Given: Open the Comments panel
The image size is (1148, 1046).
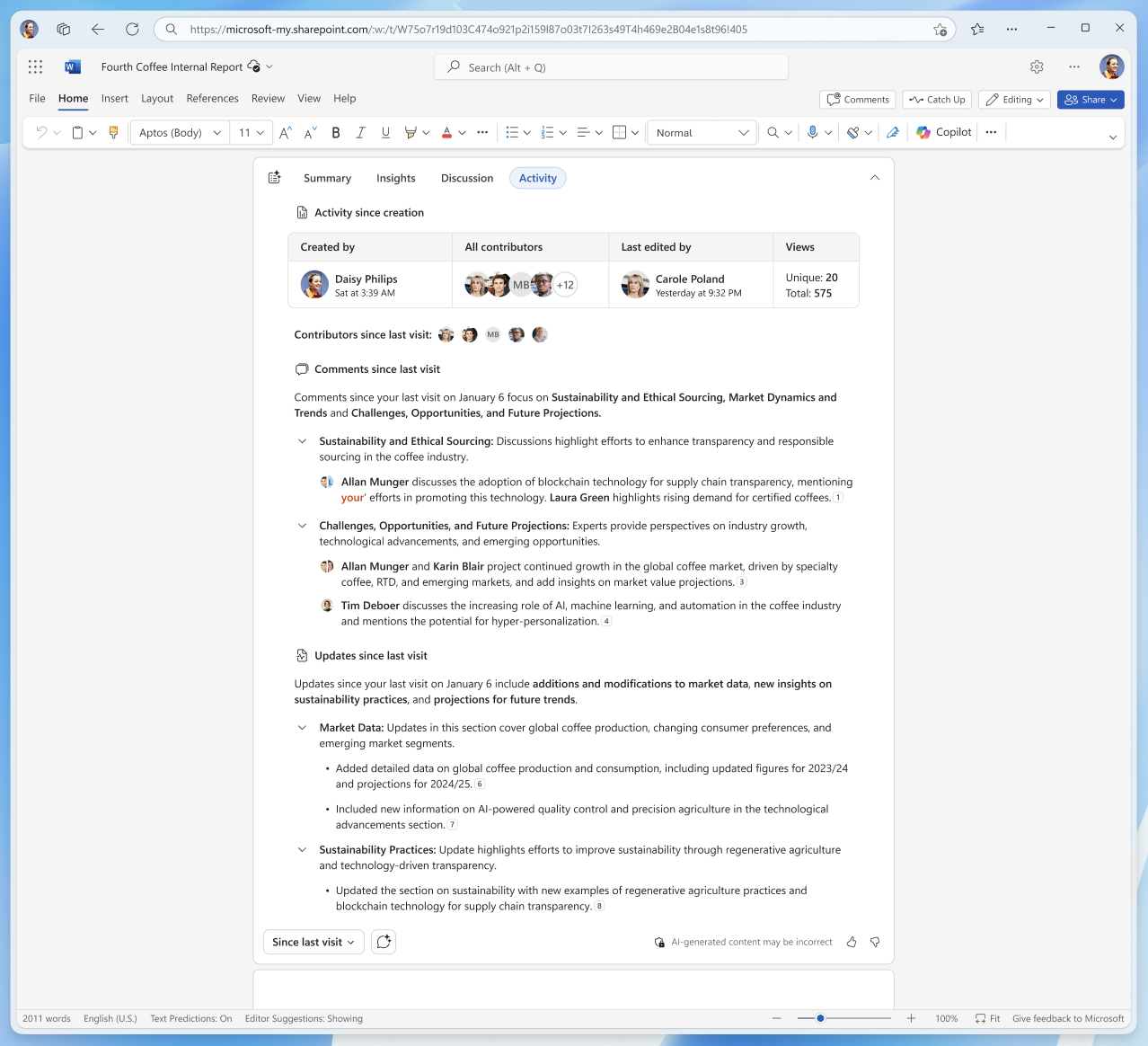Looking at the screenshot, I should 857,99.
